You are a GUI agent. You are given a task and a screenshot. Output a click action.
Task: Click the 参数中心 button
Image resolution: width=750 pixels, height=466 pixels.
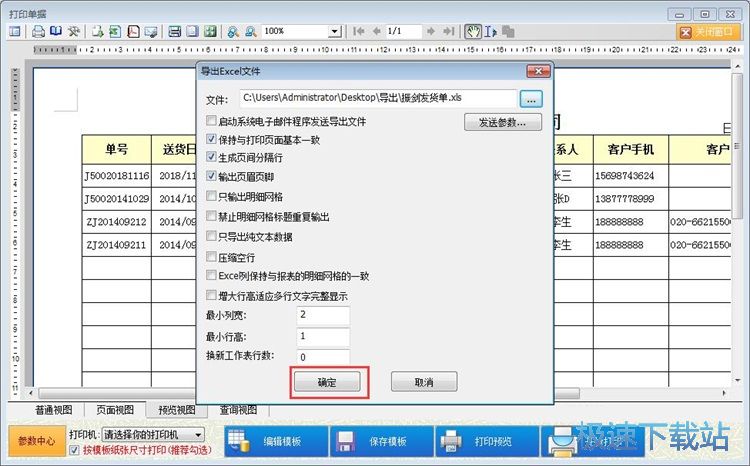36,441
